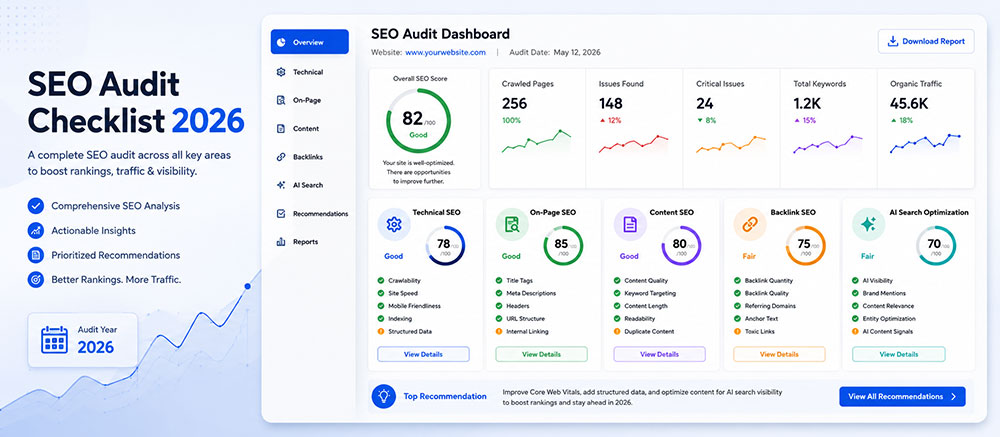Viewport: 1000px width, 437px height.
Task: Click the Duplicate Content warning indicator
Action: pyautogui.click(x=617, y=331)
